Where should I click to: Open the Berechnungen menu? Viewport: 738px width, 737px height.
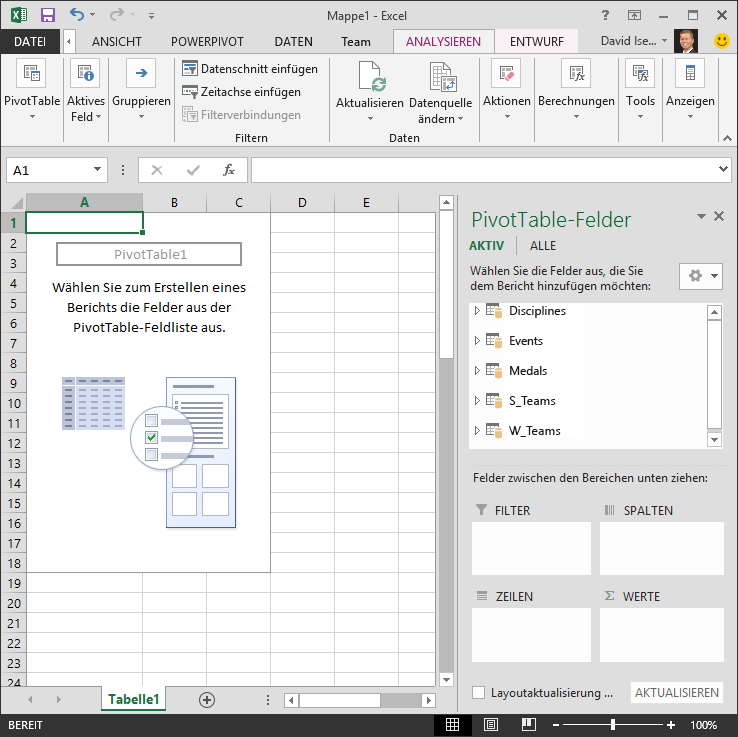click(576, 89)
